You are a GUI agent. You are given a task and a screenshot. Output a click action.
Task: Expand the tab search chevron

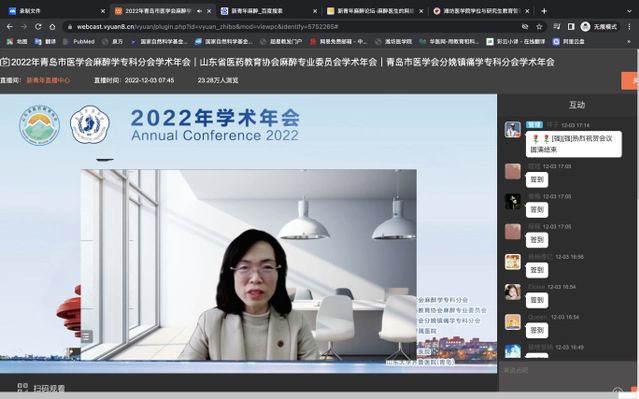[x=629, y=11]
